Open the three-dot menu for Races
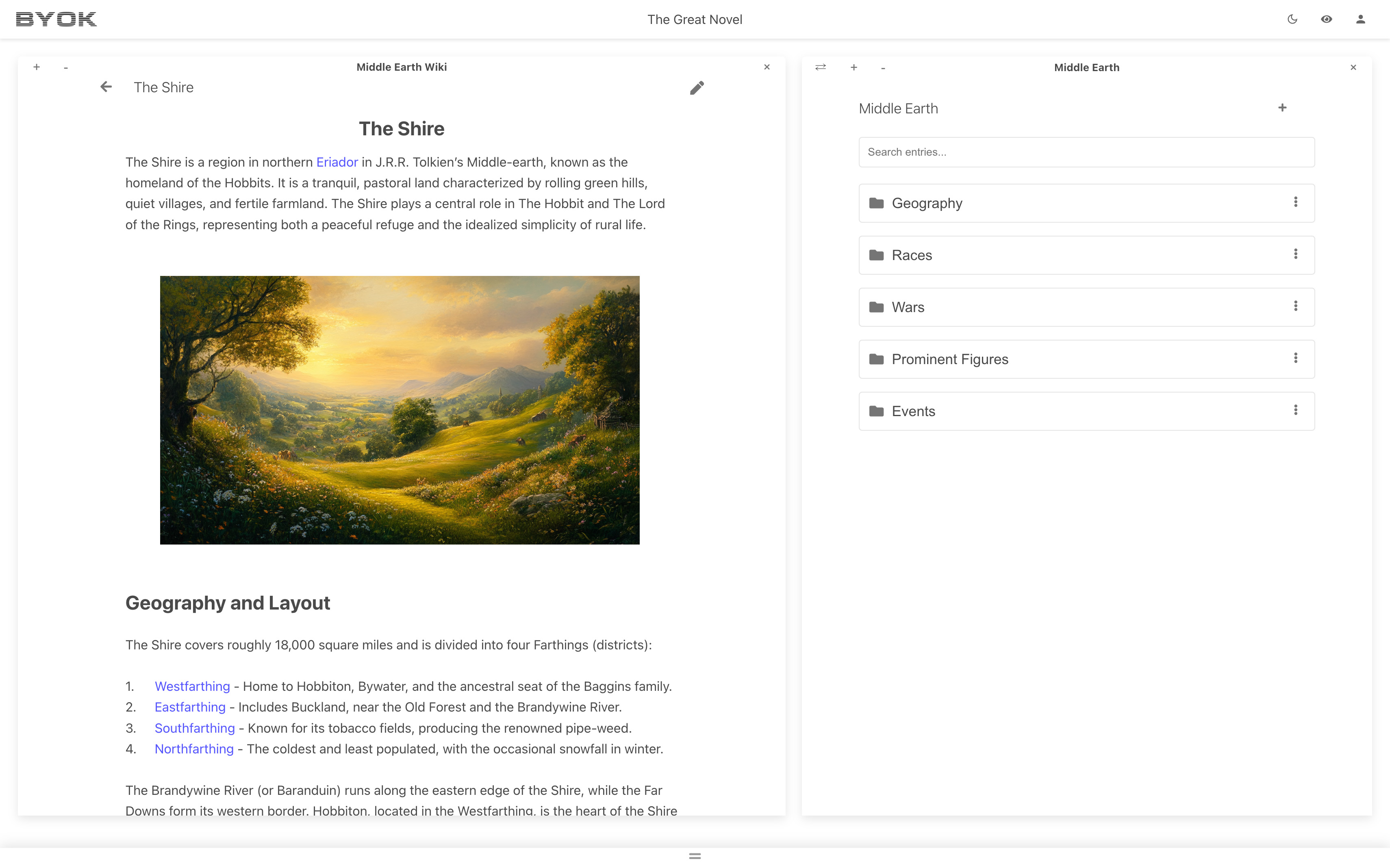Viewport: 1390px width, 868px height. [1295, 254]
